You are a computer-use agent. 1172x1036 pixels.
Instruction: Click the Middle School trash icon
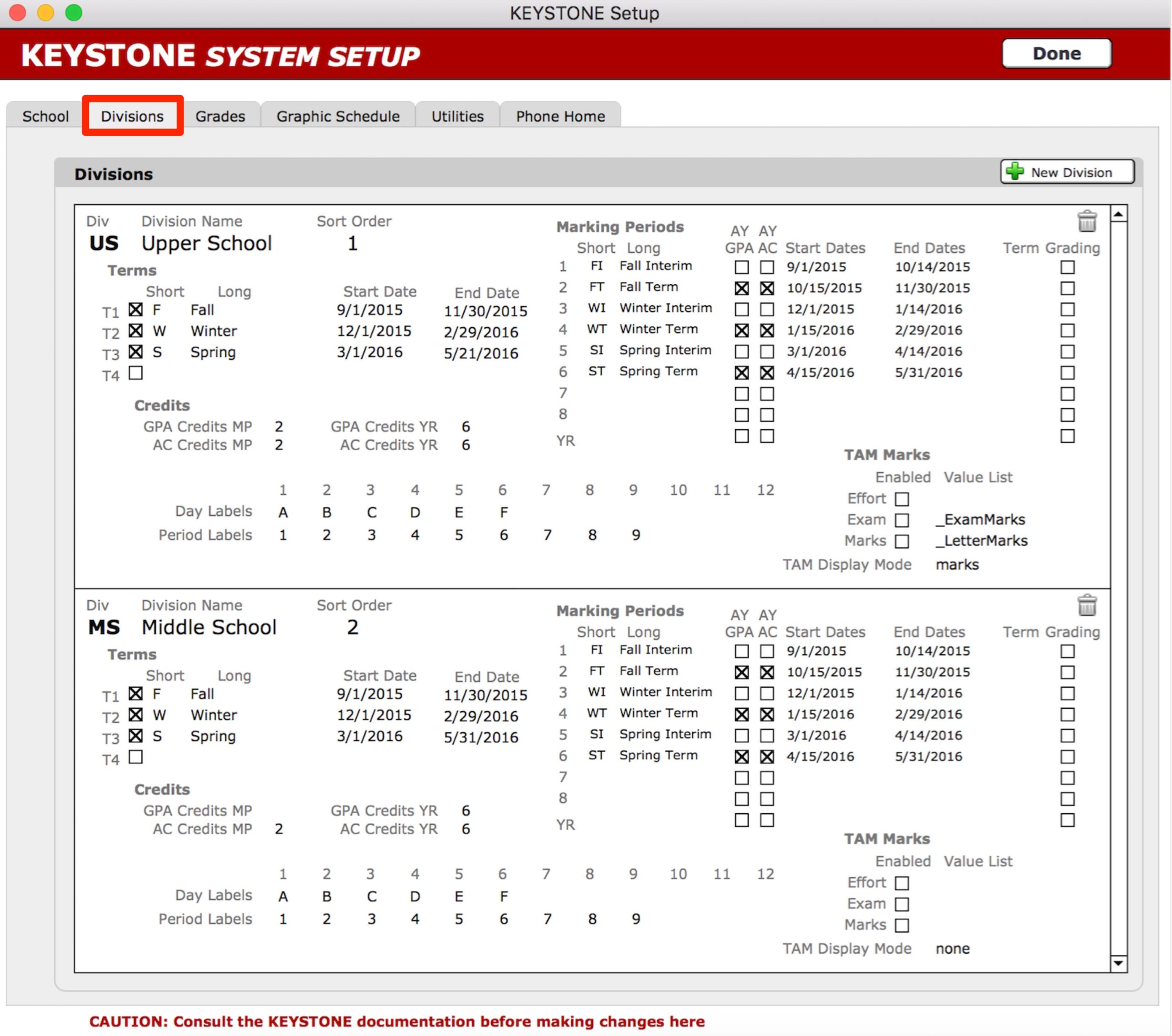(x=1086, y=605)
